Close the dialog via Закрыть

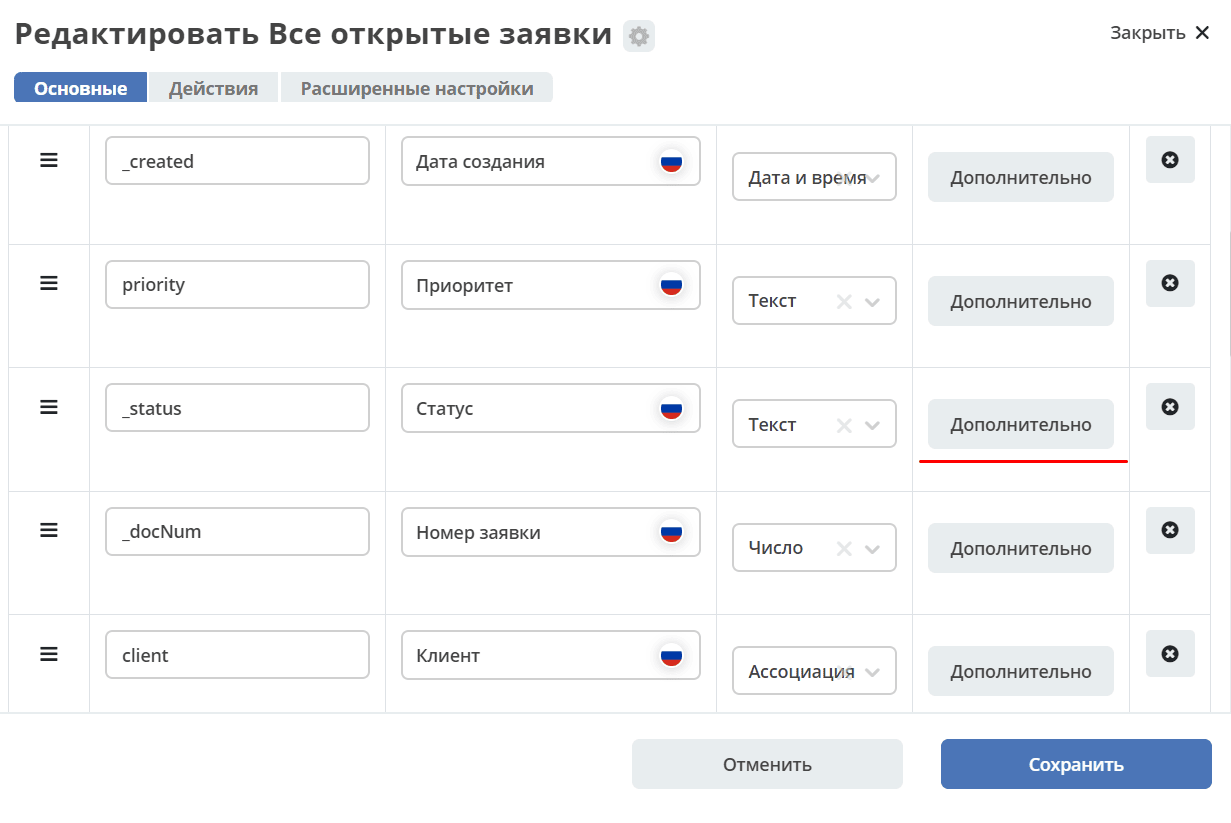(x=1160, y=33)
